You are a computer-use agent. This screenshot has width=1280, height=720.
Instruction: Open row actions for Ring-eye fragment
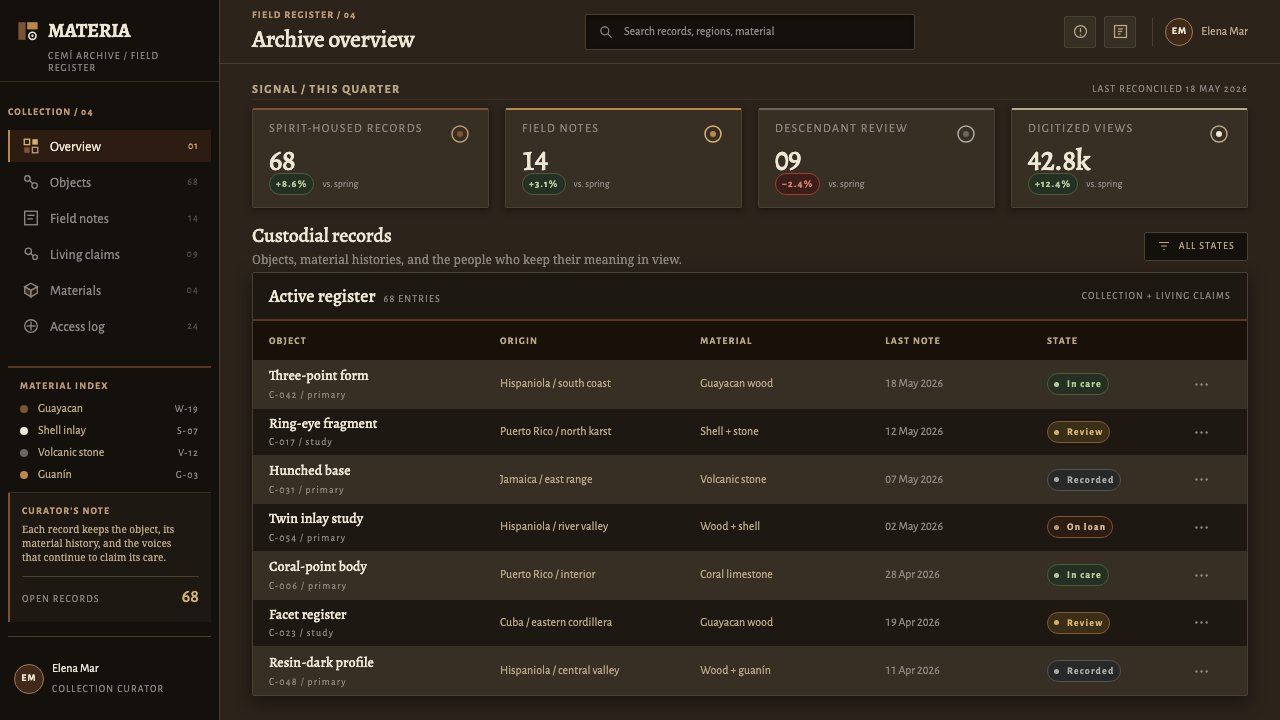click(x=1201, y=432)
